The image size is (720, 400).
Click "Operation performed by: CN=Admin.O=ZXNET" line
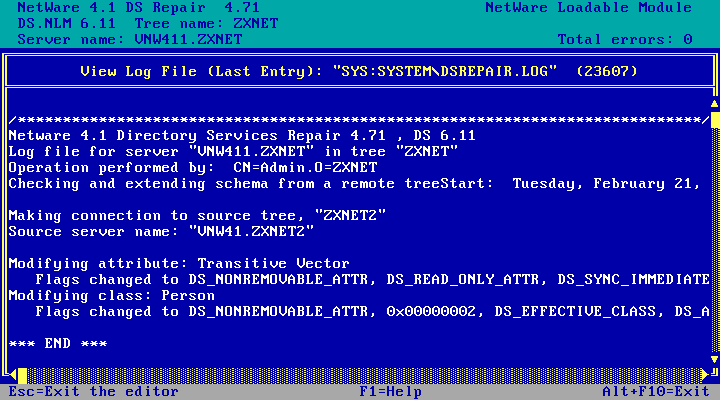coord(193,167)
